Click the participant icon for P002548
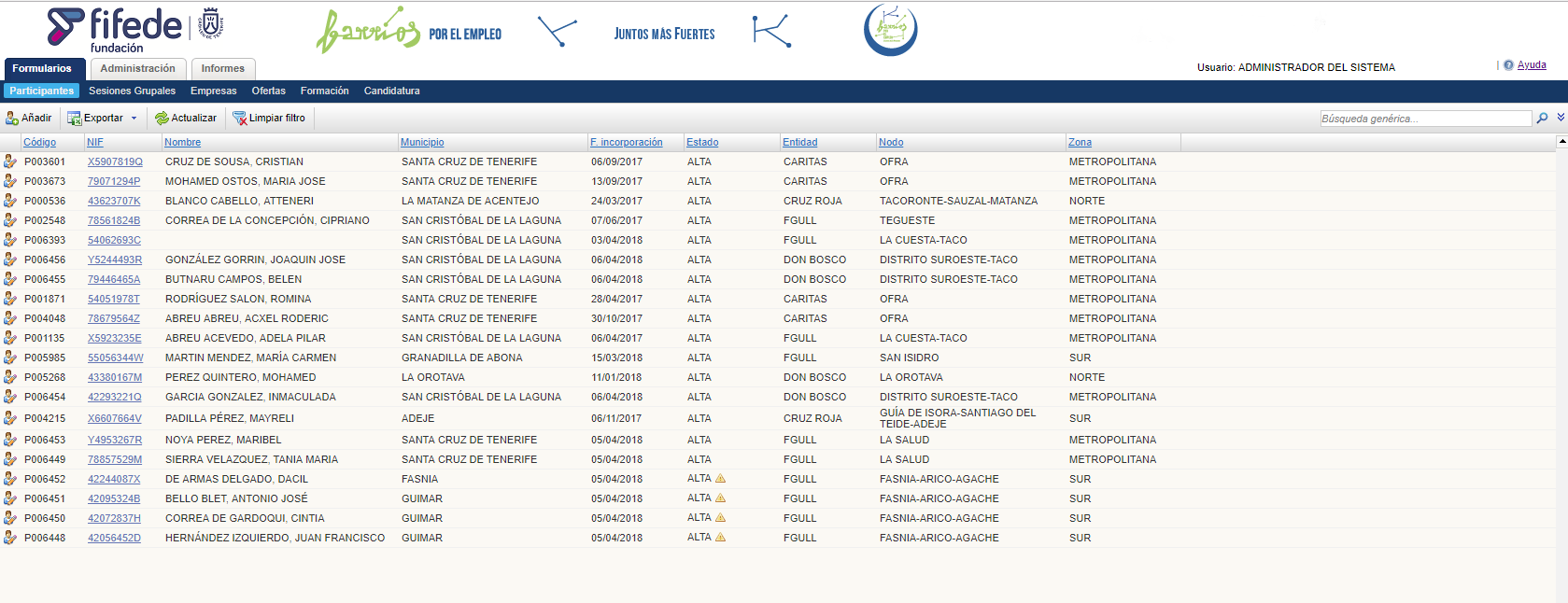 (10, 220)
